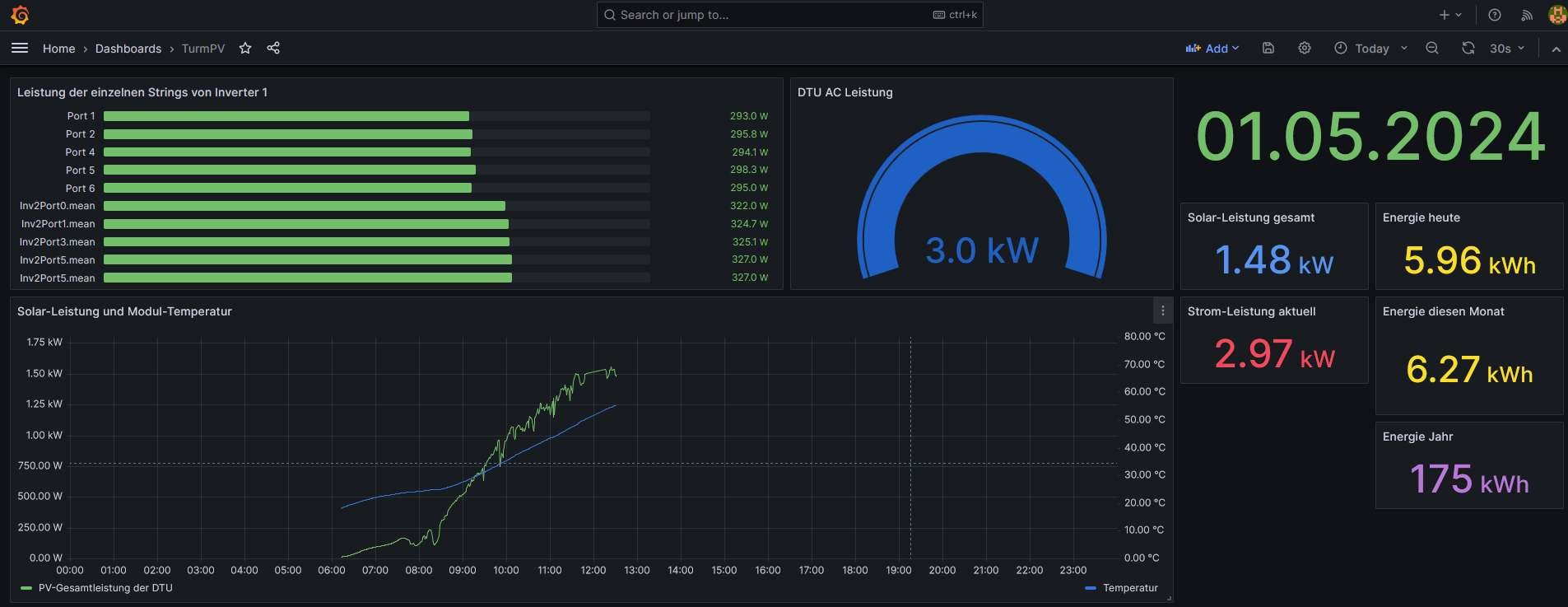Click the Grafana logo icon
This screenshot has height=607, width=1568.
coord(21,15)
